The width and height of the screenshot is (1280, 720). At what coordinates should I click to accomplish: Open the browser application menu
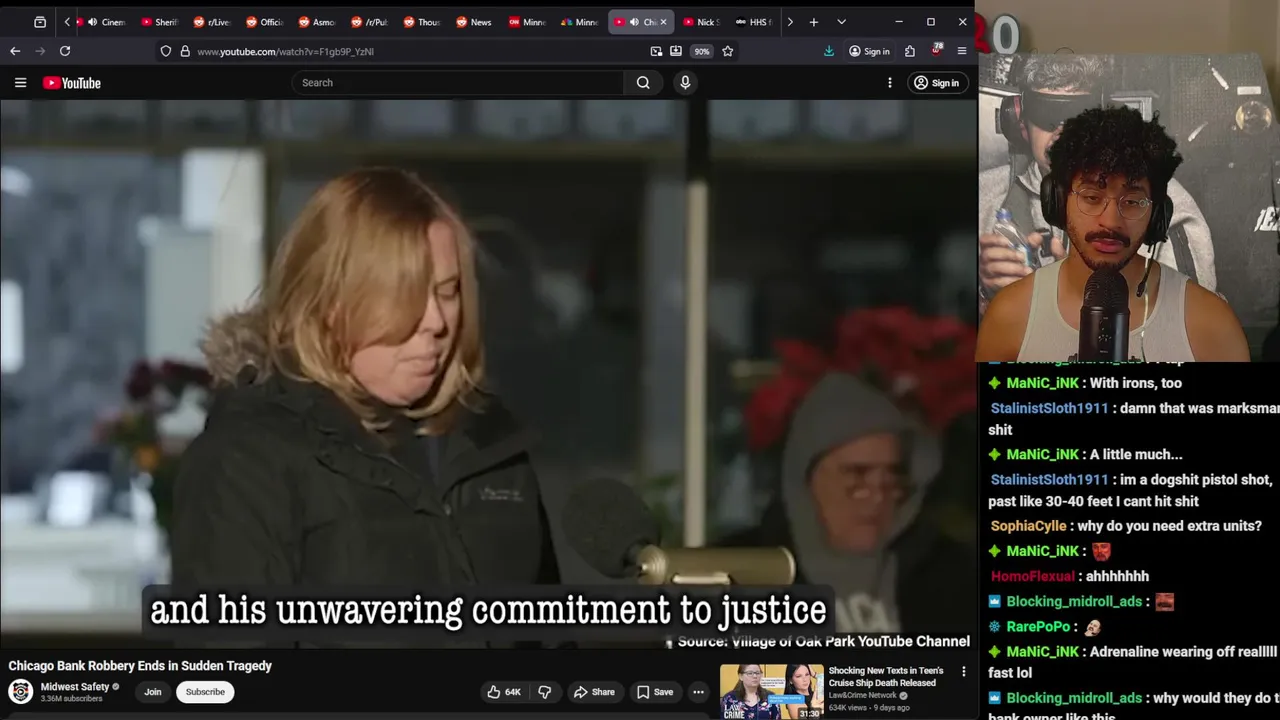click(x=962, y=51)
